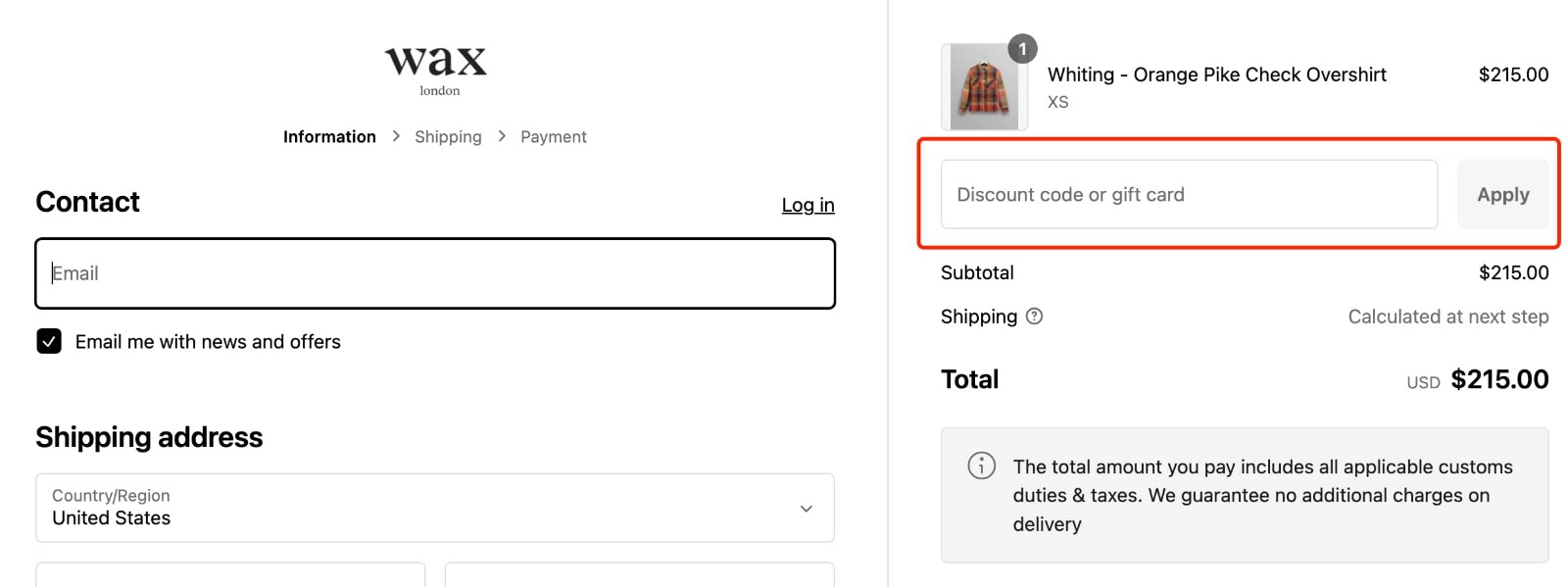Click the Apply button for the discount code
Image resolution: width=1568 pixels, height=587 pixels.
pos(1502,194)
